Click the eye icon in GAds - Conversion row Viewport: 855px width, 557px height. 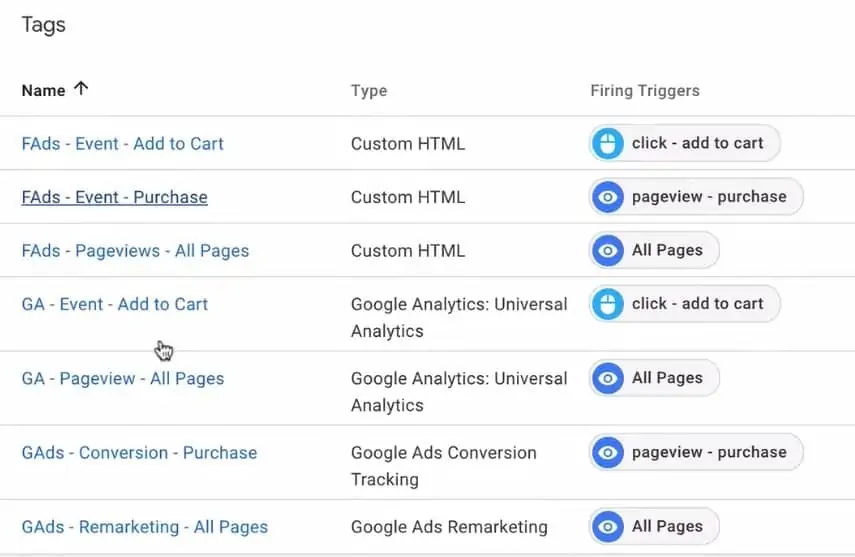(x=607, y=452)
